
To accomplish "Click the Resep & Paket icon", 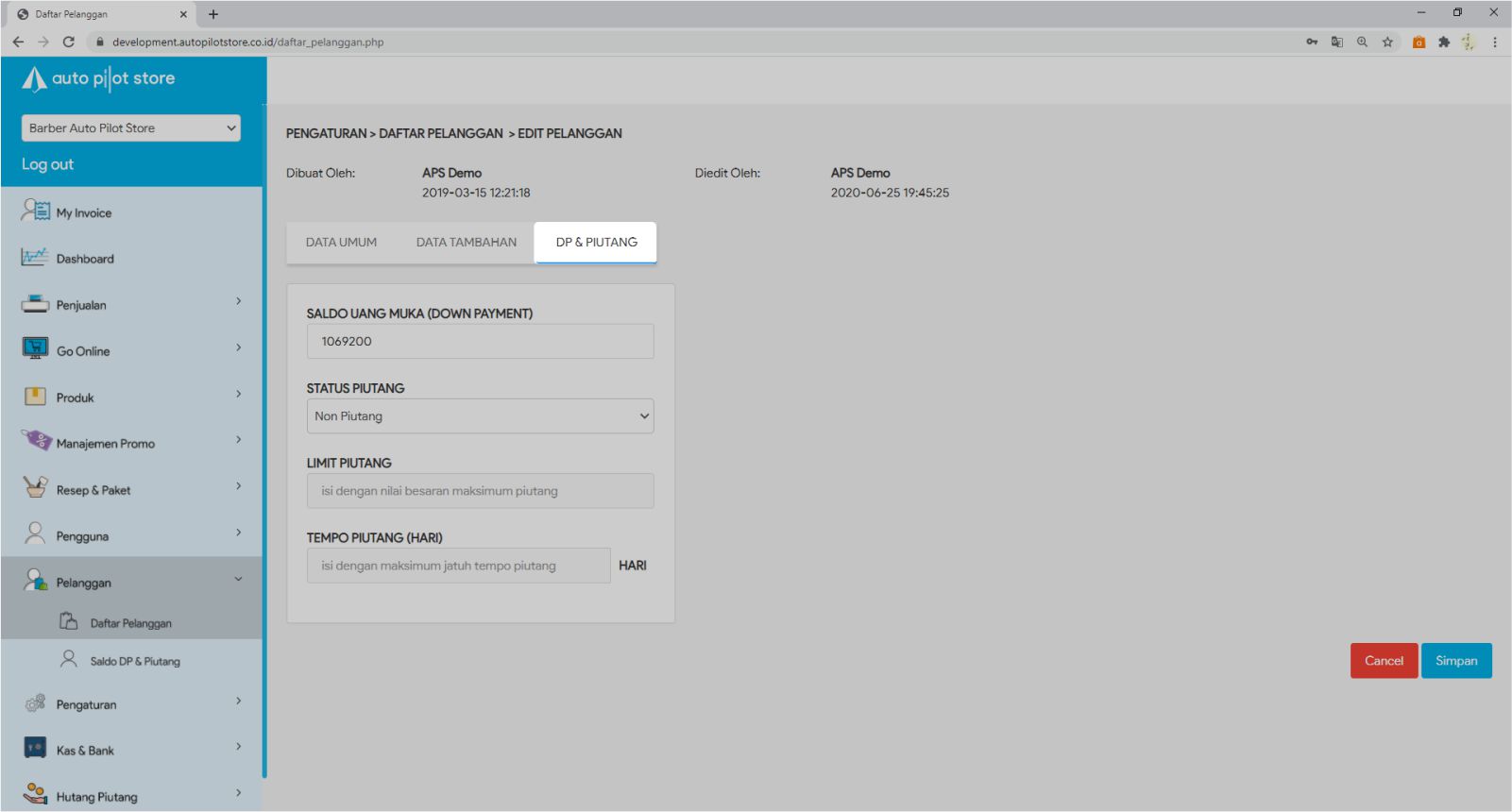I will 35,487.
